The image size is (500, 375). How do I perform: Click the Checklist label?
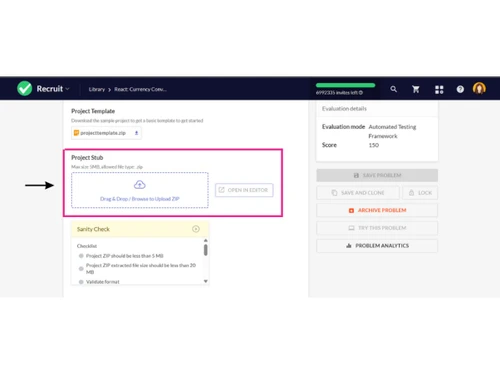[x=87, y=246]
